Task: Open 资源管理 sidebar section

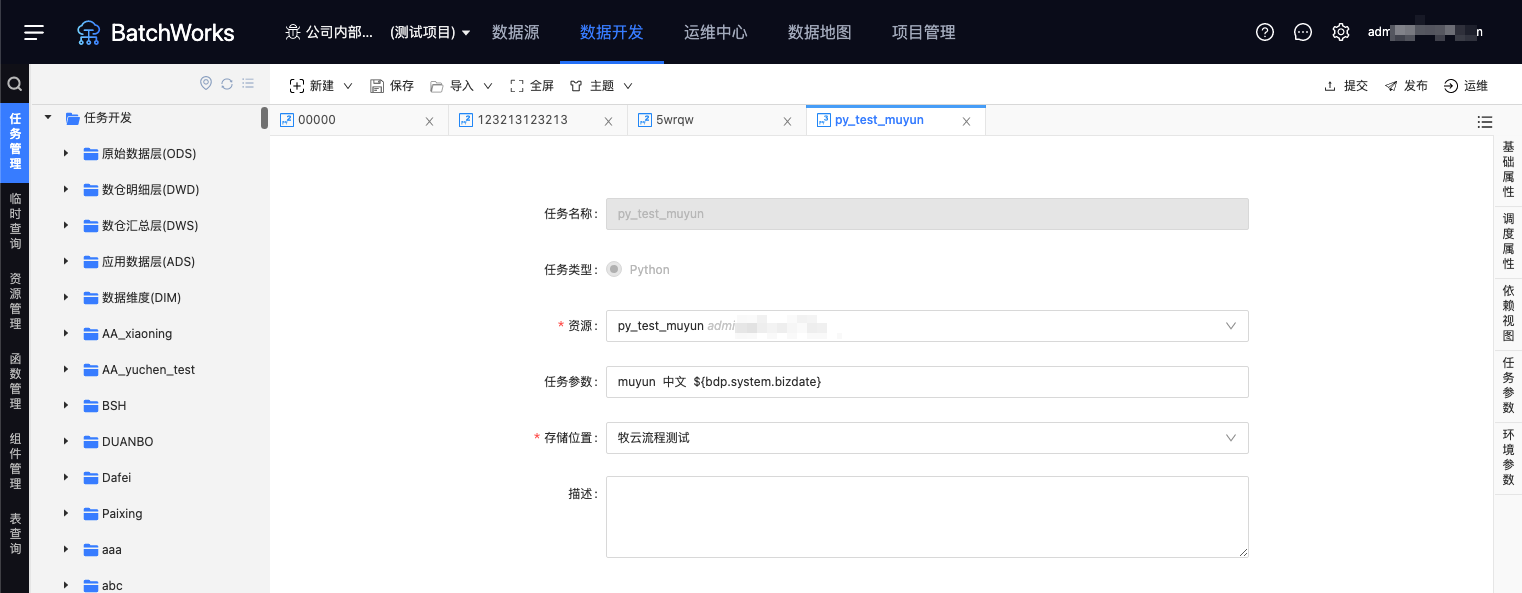Action: [x=15, y=301]
